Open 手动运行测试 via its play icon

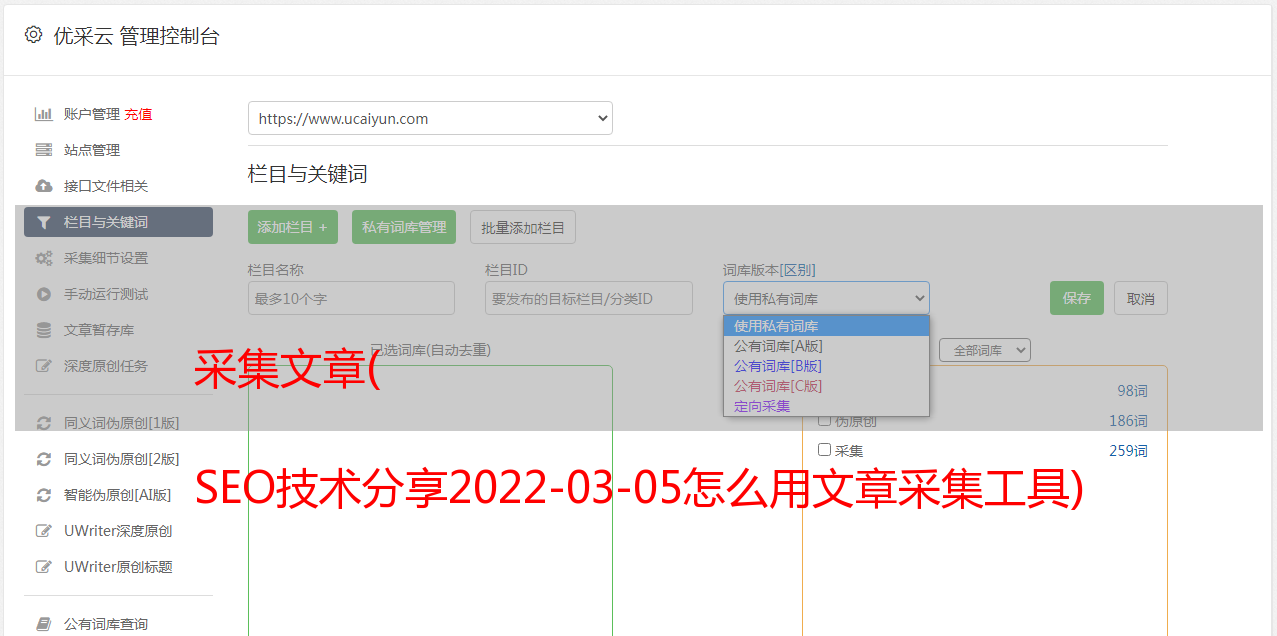pos(43,294)
